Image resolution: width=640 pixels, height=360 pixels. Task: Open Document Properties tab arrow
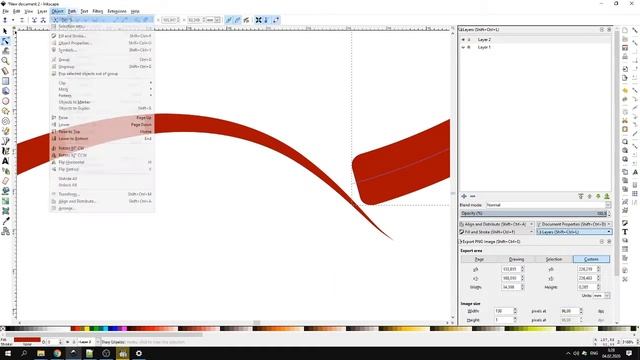click(x=609, y=224)
